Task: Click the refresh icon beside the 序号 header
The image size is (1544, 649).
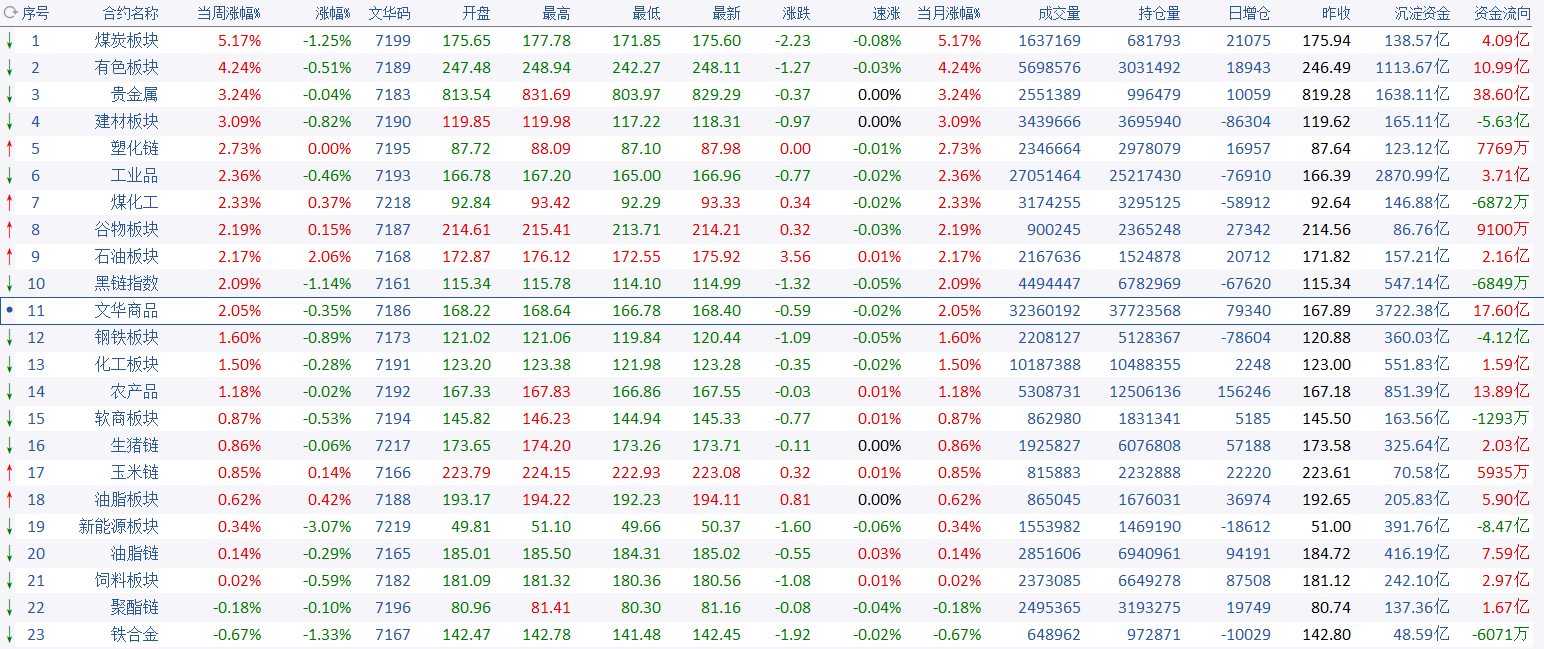Action: tap(9, 13)
